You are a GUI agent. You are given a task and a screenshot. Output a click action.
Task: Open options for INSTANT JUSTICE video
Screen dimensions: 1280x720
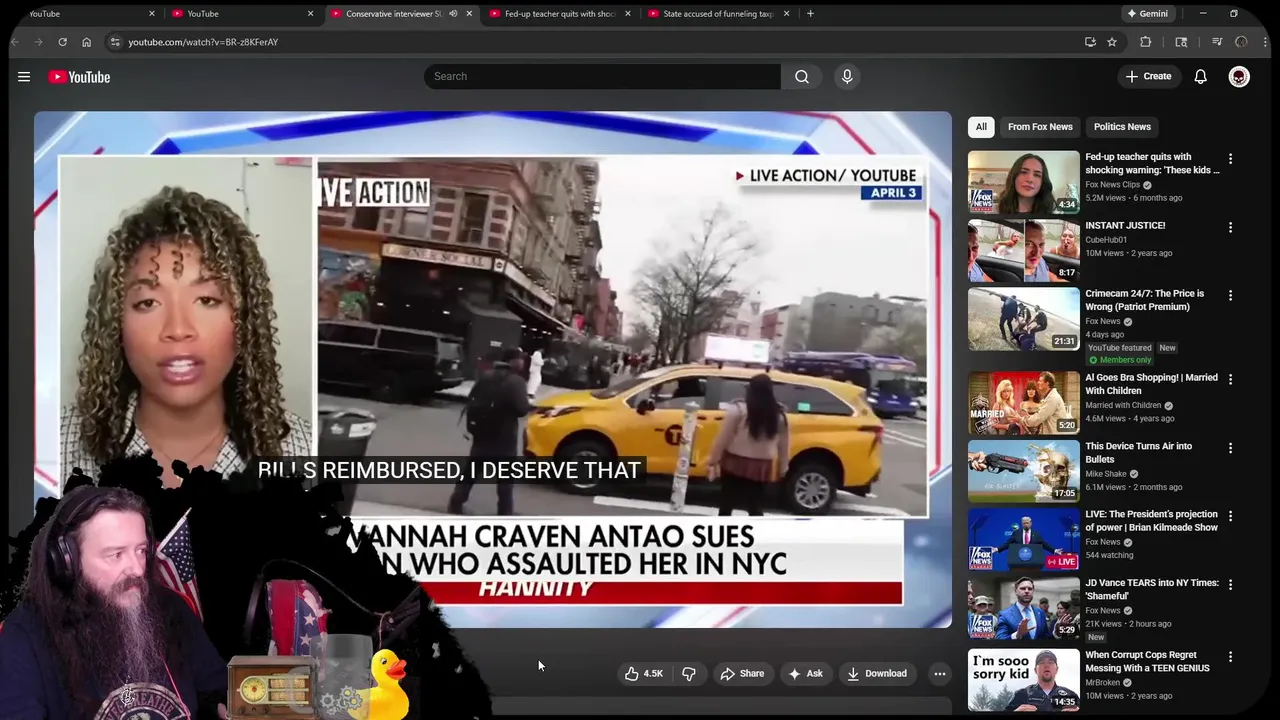pyautogui.click(x=1230, y=227)
